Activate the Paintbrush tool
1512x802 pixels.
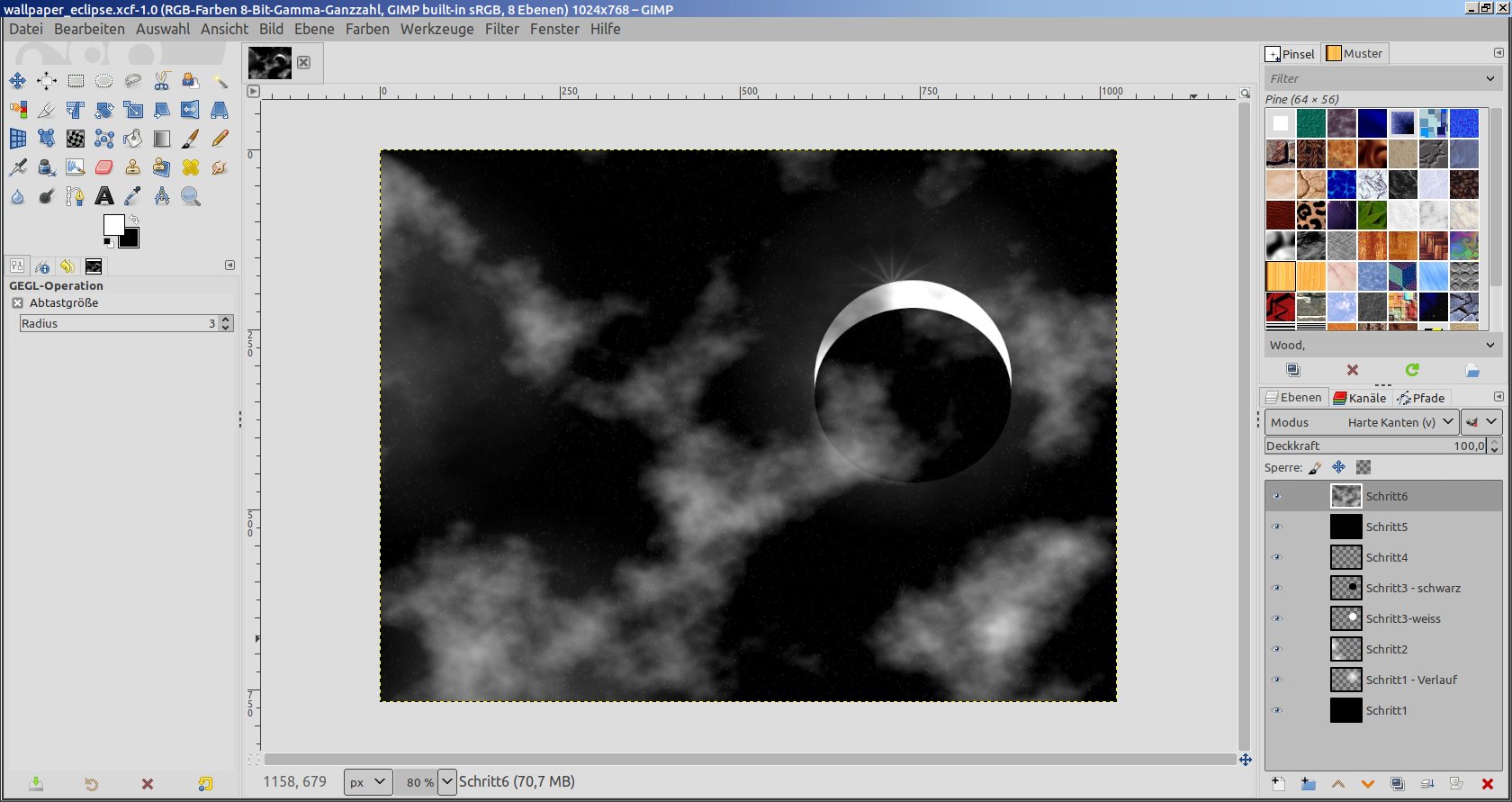coord(191,139)
